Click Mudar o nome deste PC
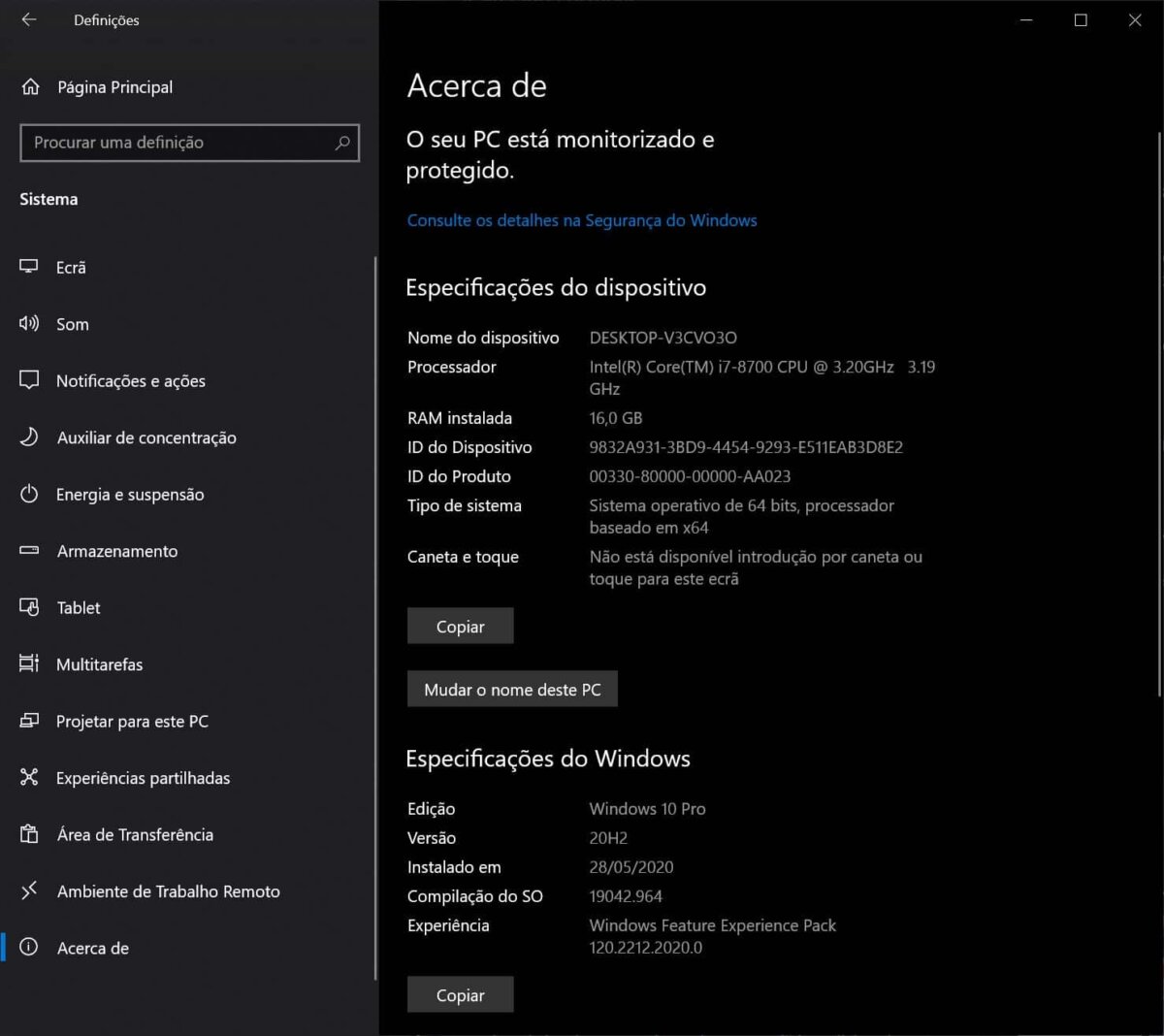 pos(512,689)
